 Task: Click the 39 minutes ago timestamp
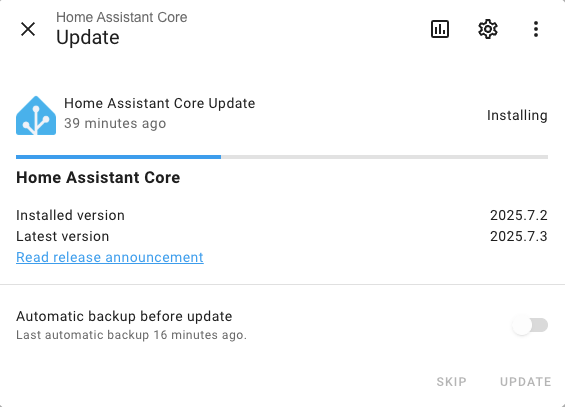click(115, 124)
